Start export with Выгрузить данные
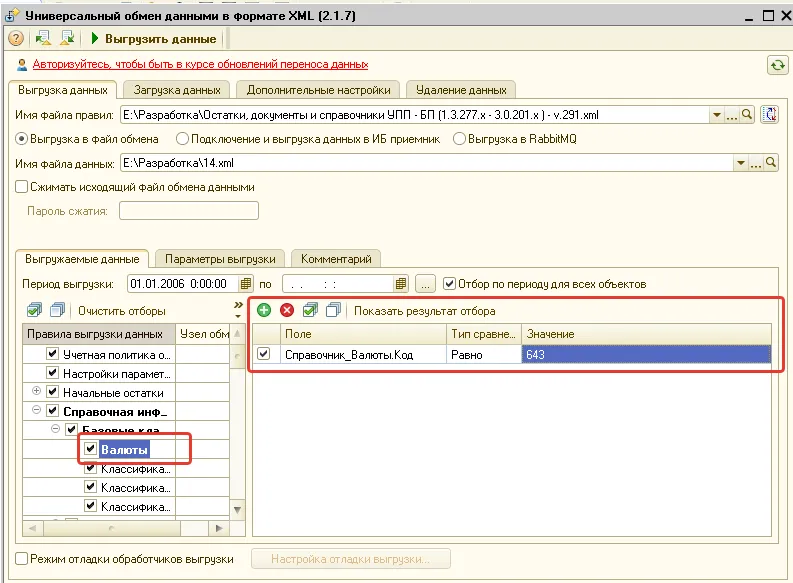The image size is (793, 583). [x=154, y=39]
